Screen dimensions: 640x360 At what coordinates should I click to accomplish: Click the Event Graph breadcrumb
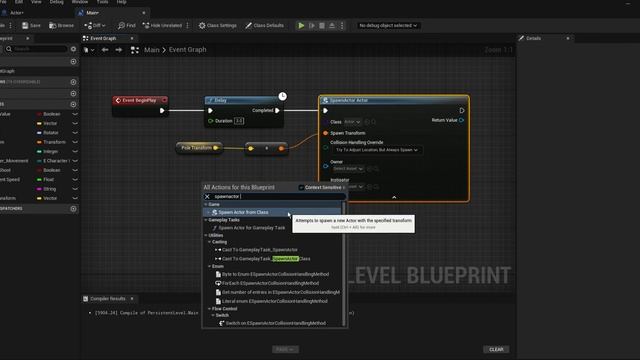click(187, 50)
